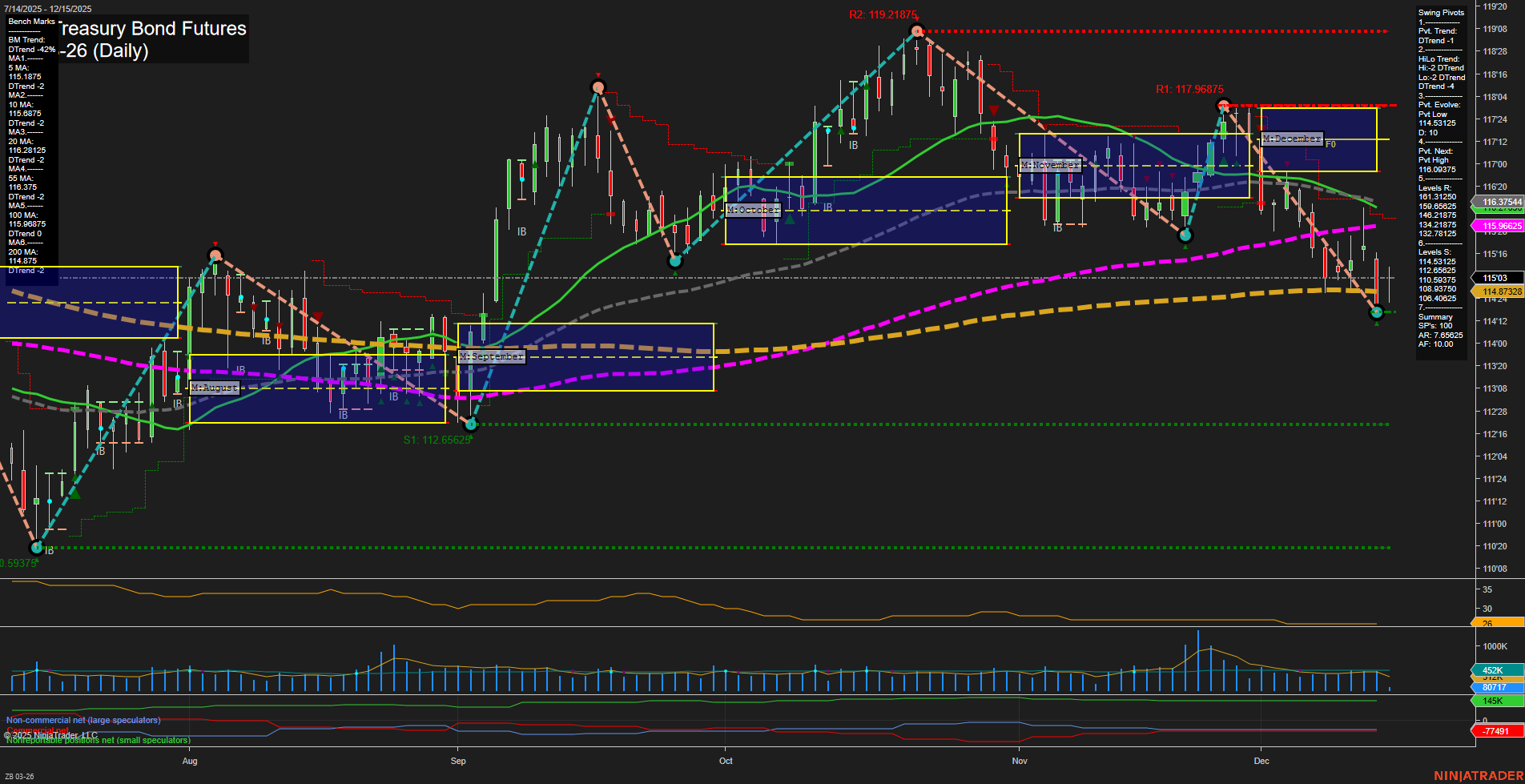Select the M:December monthly range label
This screenshot has width=1525, height=784.
pyautogui.click(x=1291, y=139)
